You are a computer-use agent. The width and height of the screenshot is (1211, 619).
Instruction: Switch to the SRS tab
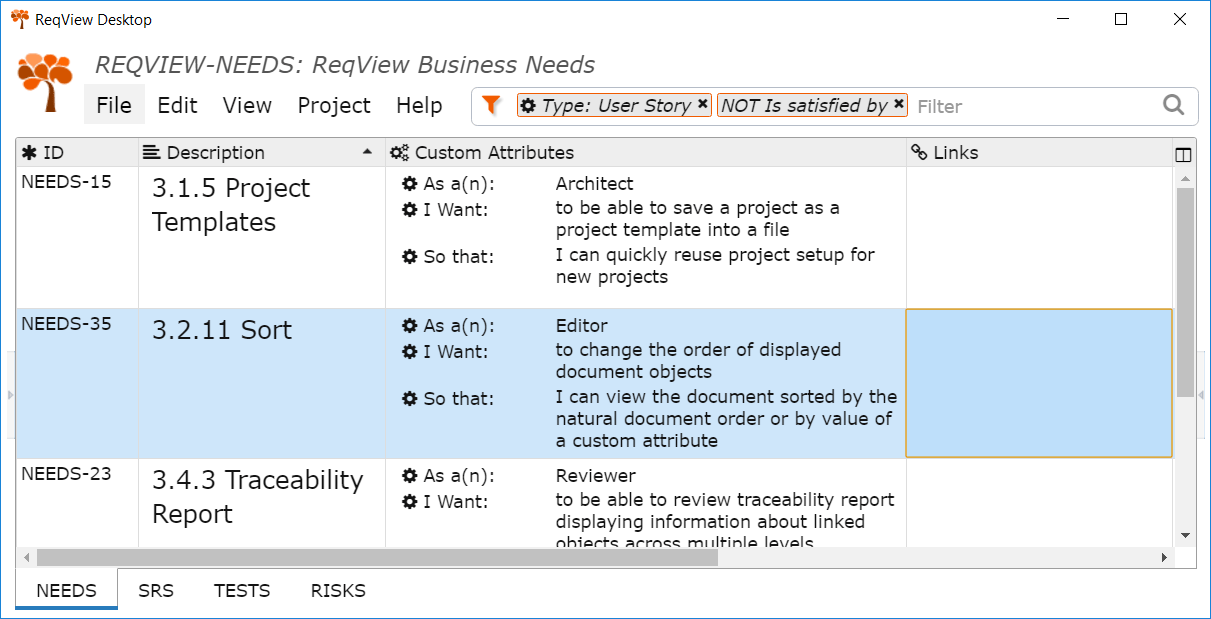coord(155,591)
